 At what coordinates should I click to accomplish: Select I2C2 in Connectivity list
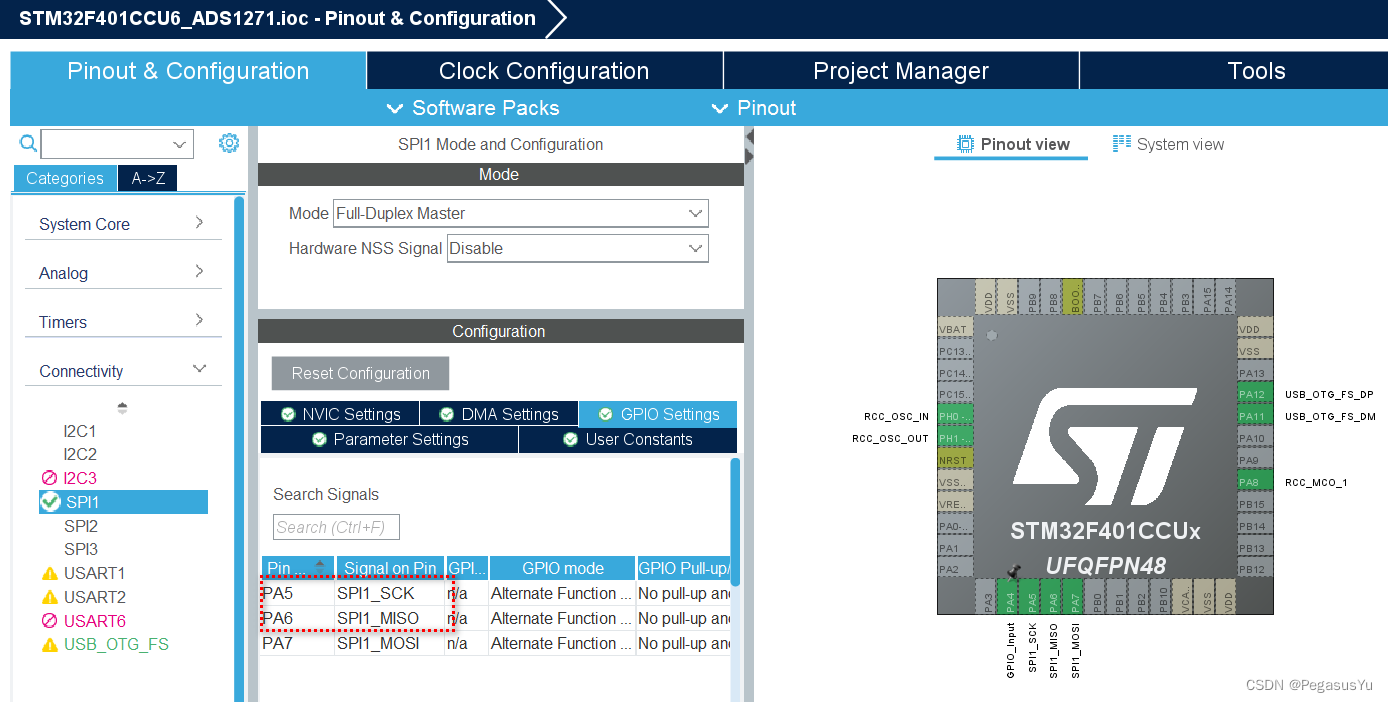(80, 454)
